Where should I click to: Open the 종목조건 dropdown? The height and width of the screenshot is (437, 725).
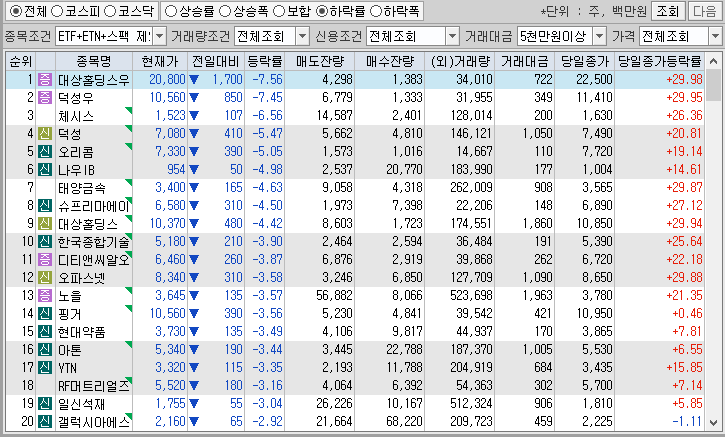click(159, 36)
